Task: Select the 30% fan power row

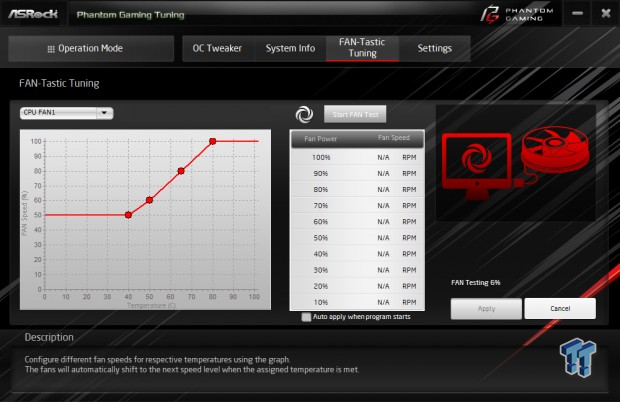Action: pos(357,270)
